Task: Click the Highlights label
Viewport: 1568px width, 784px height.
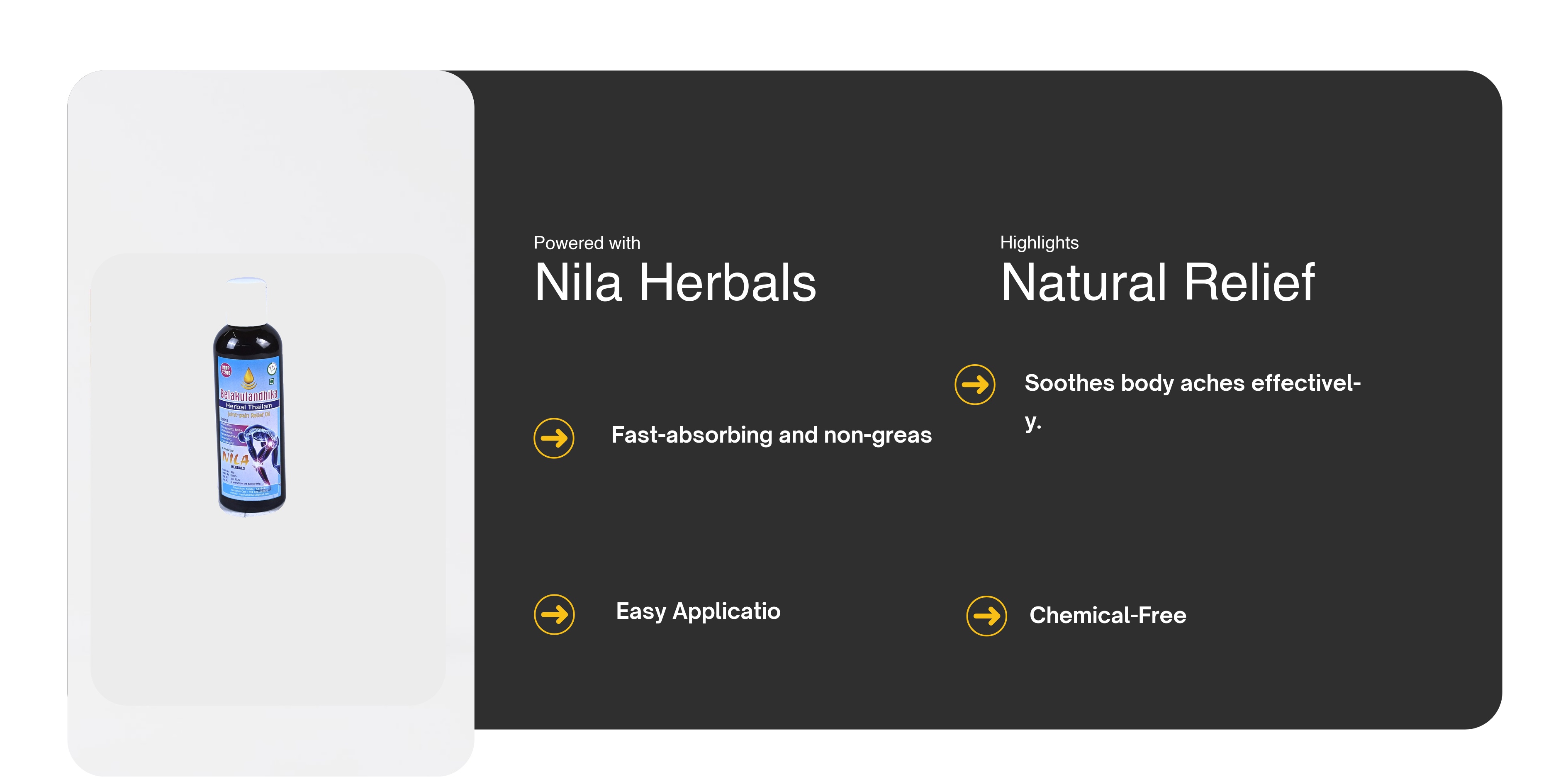Action: tap(1039, 242)
